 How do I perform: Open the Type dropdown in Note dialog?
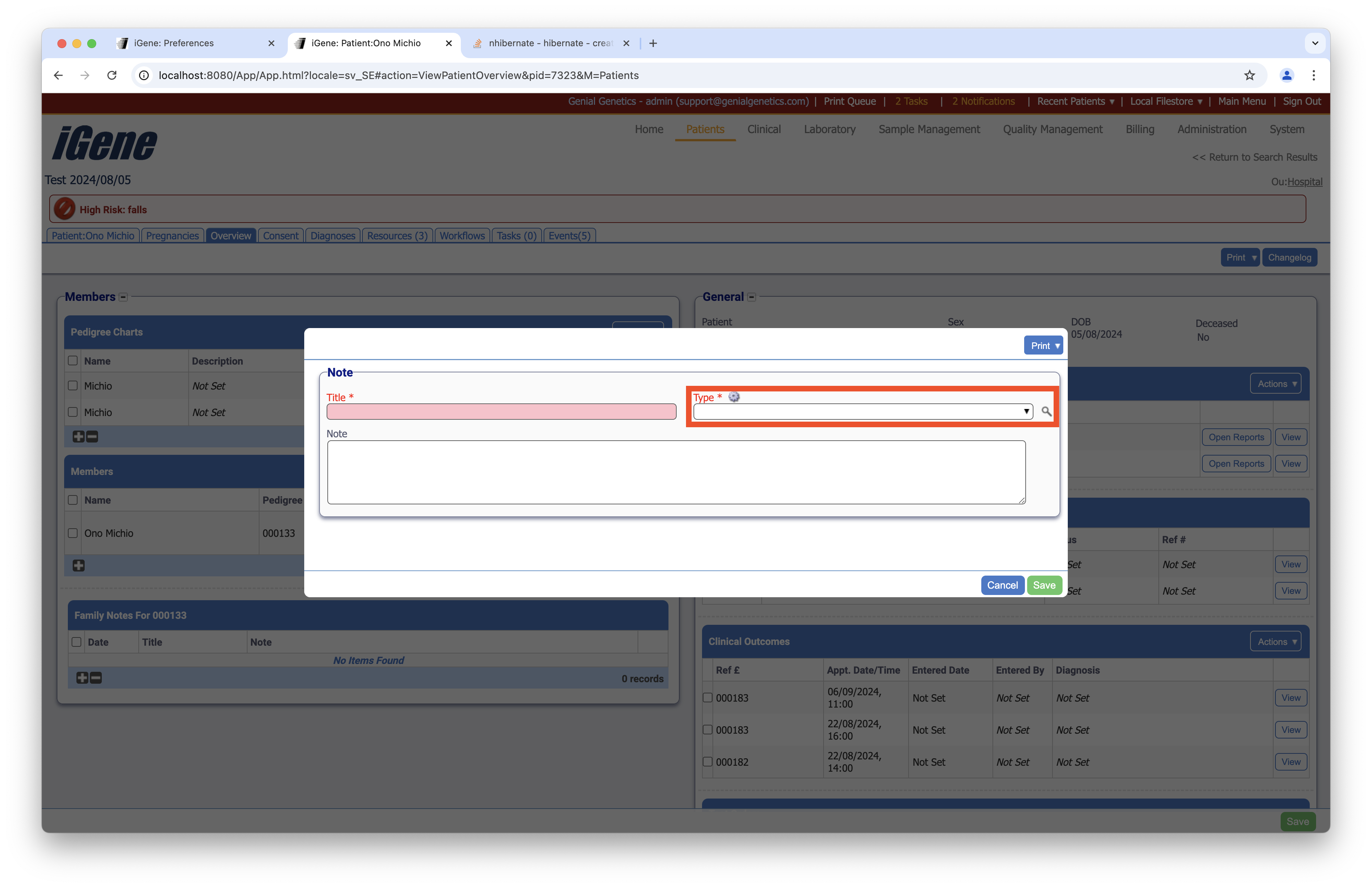862,412
